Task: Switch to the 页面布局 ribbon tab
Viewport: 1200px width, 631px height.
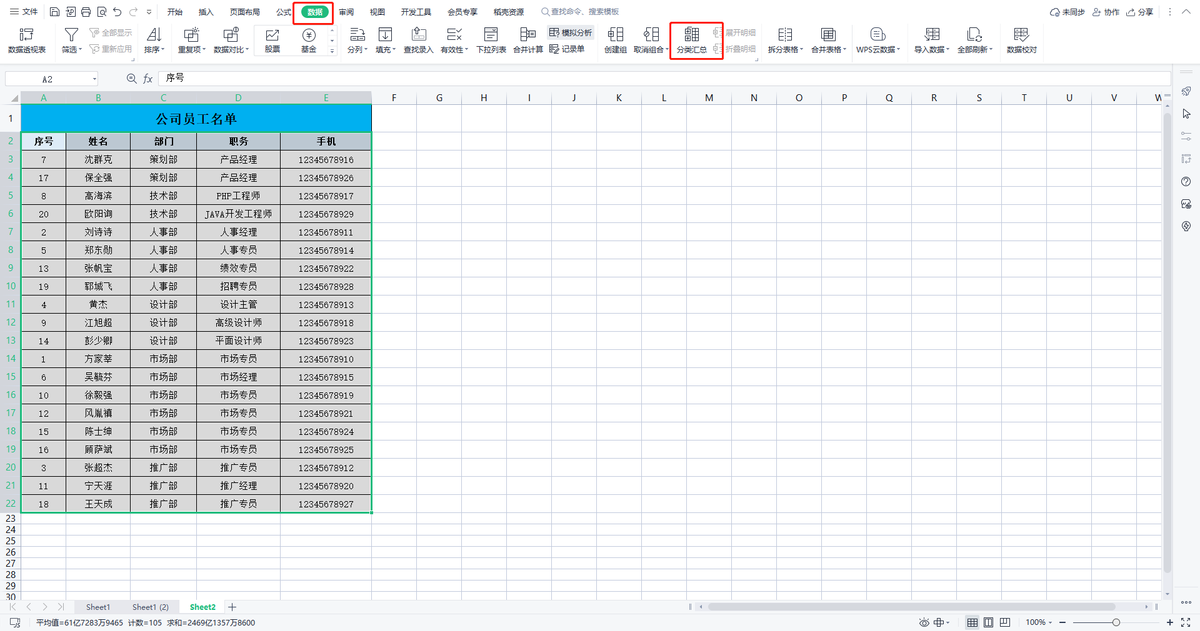Action: pos(245,12)
